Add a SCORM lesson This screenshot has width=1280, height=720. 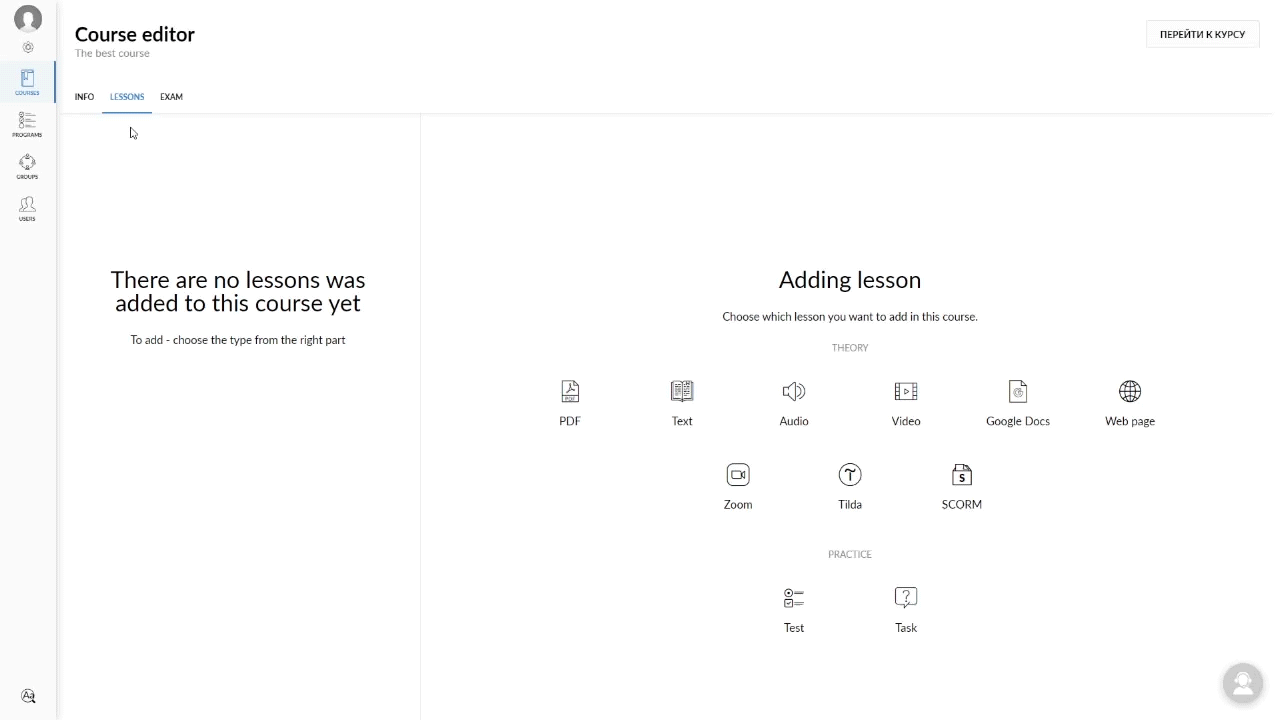pyautogui.click(x=962, y=476)
